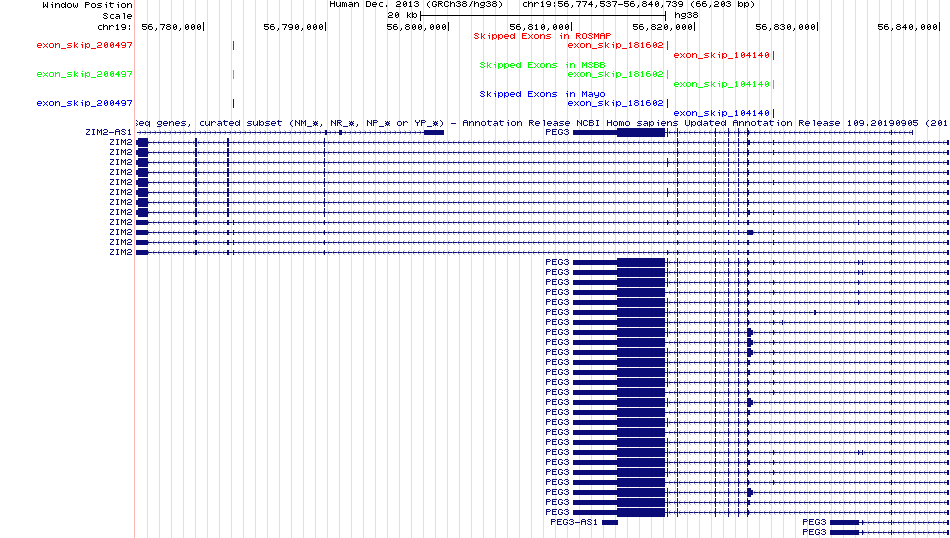The image size is (950, 538).
Task: Click the 'Skipped Exons in ROSMAP' track title
Action: (529, 36)
